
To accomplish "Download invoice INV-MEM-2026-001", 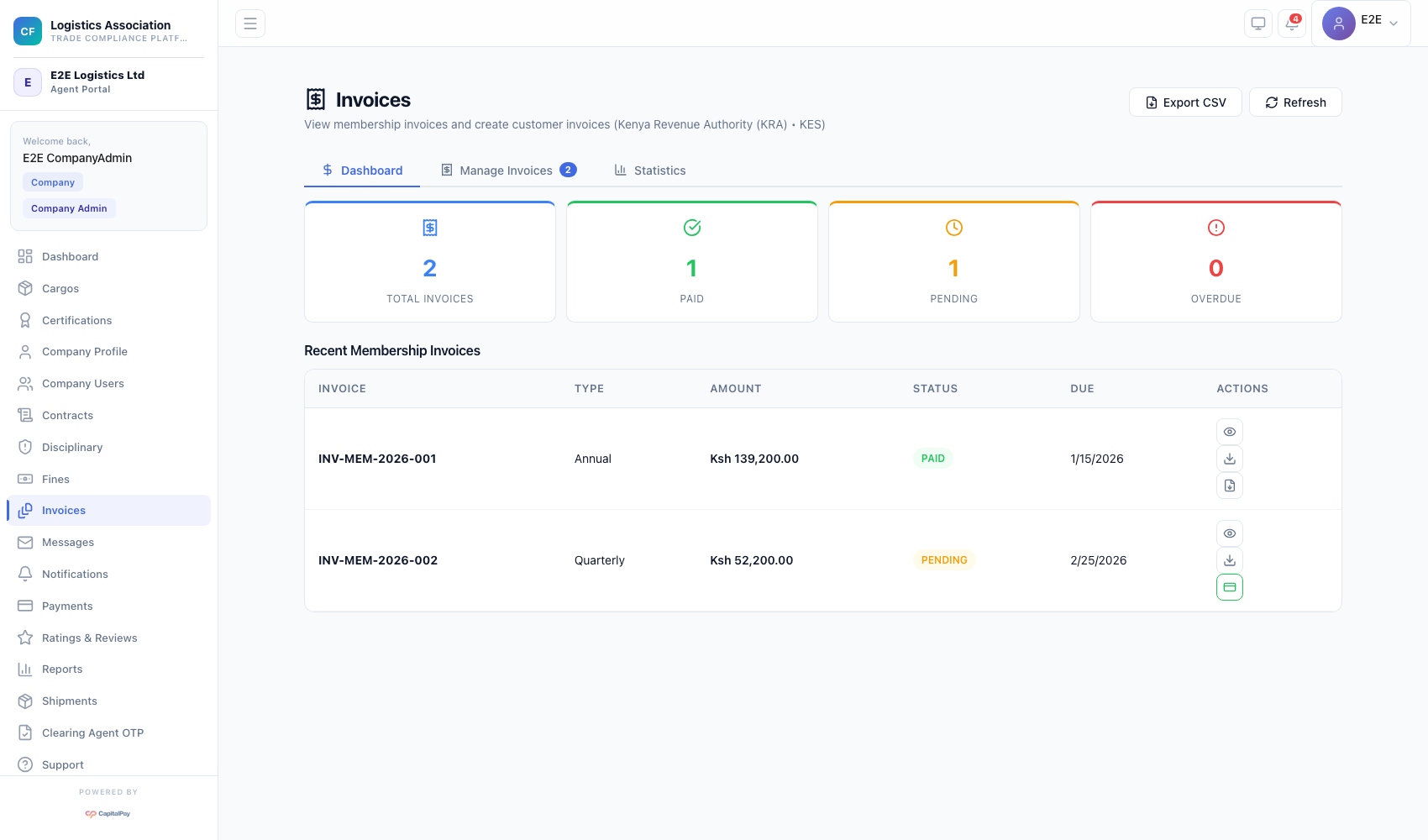I will coord(1230,459).
